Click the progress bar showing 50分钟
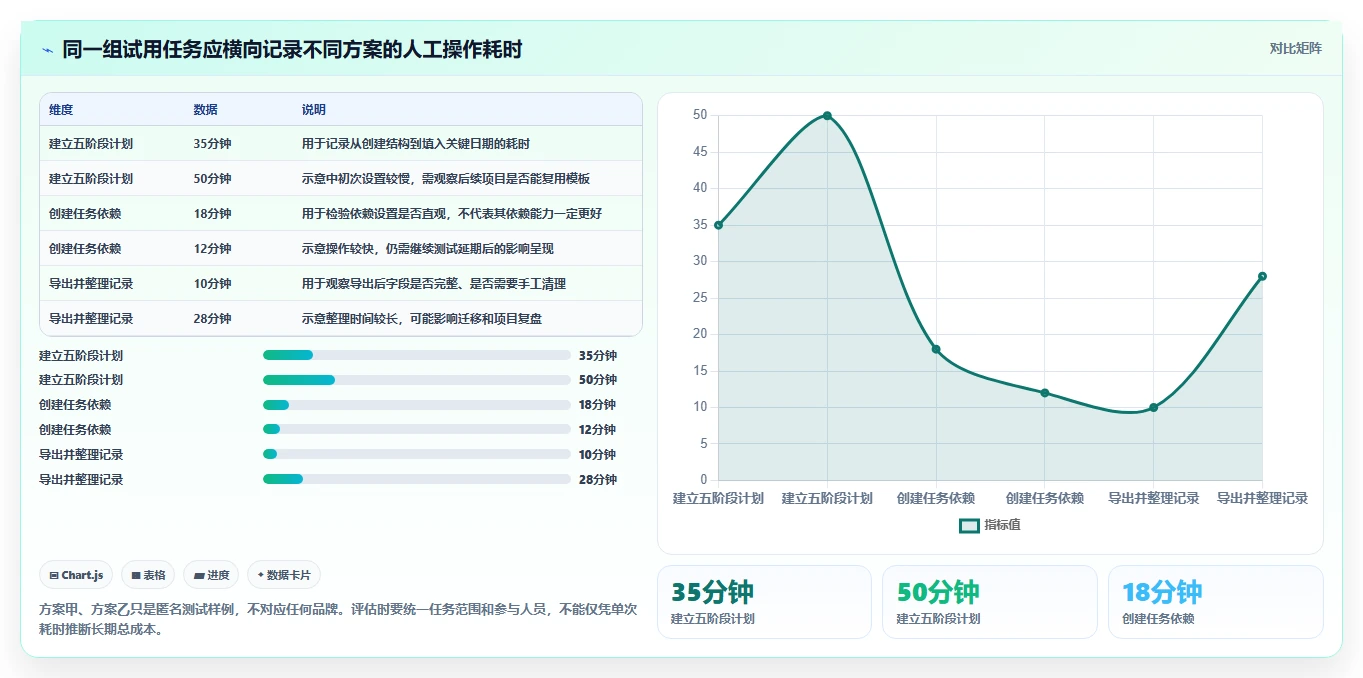 [x=416, y=380]
